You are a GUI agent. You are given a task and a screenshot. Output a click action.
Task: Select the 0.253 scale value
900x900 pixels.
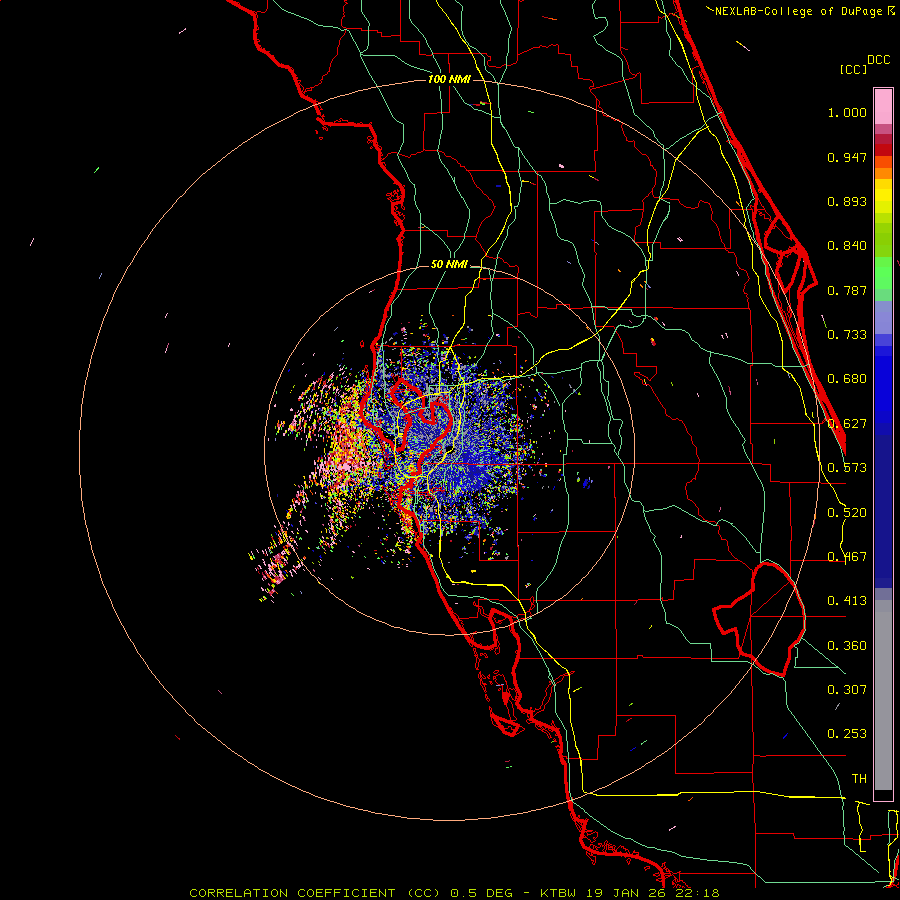847,734
